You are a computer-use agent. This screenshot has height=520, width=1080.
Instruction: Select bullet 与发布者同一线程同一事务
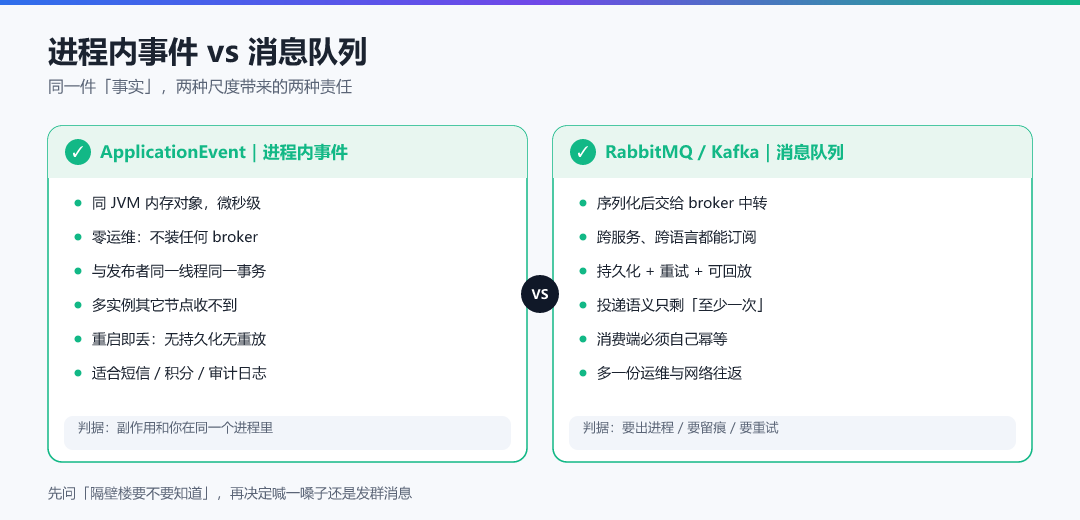[179, 271]
